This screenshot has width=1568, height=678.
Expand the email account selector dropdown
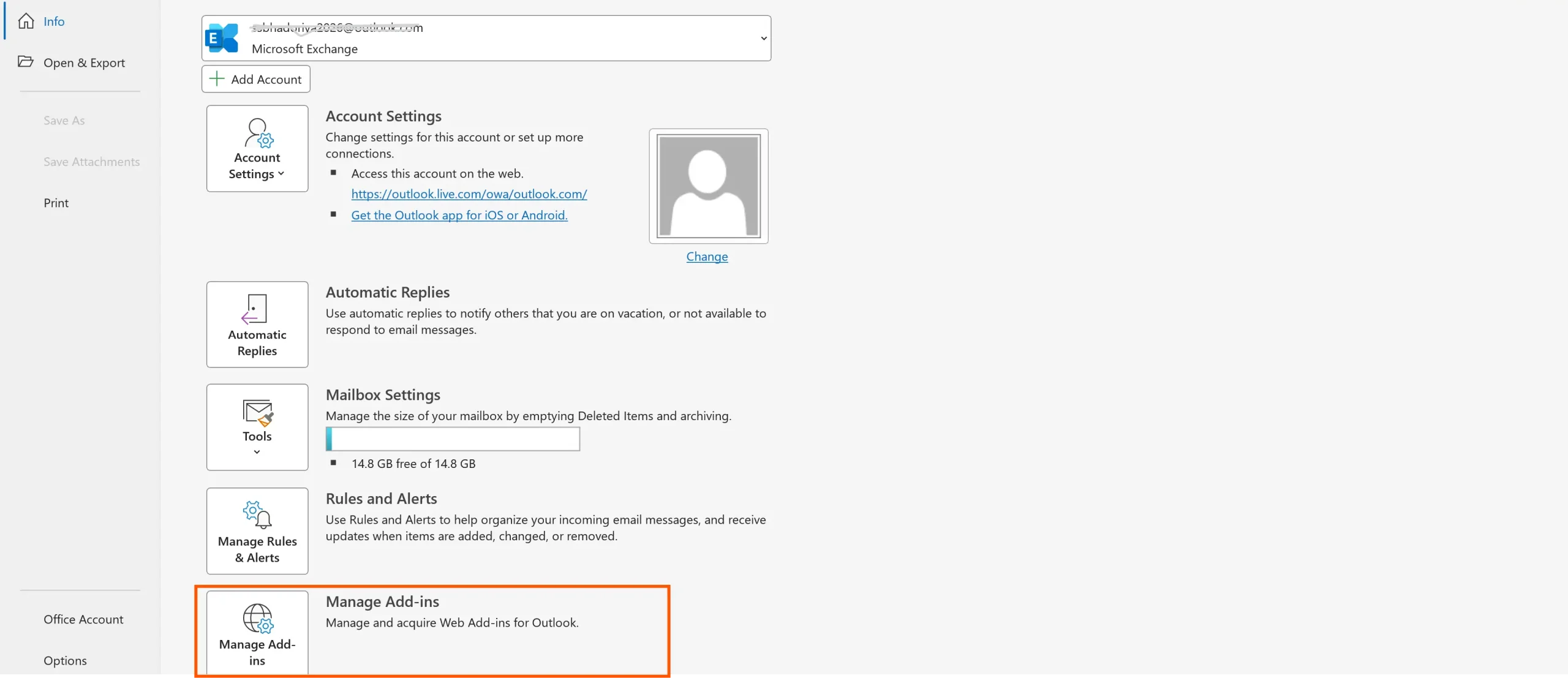(x=763, y=39)
